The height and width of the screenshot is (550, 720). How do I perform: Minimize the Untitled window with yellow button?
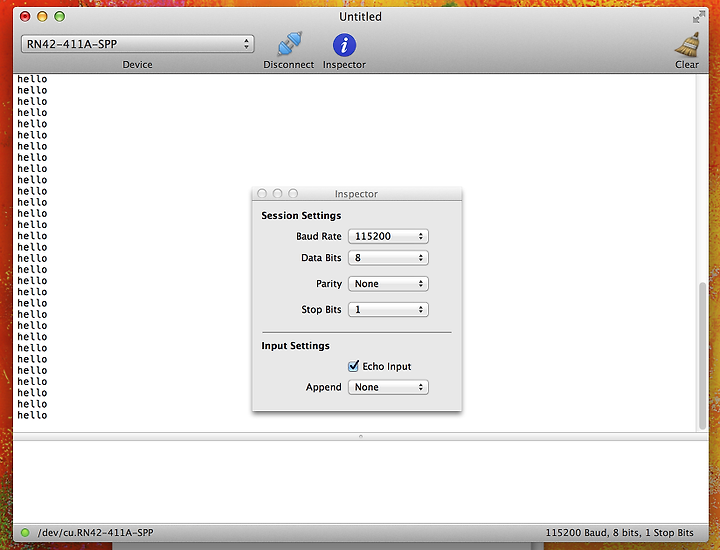42,17
